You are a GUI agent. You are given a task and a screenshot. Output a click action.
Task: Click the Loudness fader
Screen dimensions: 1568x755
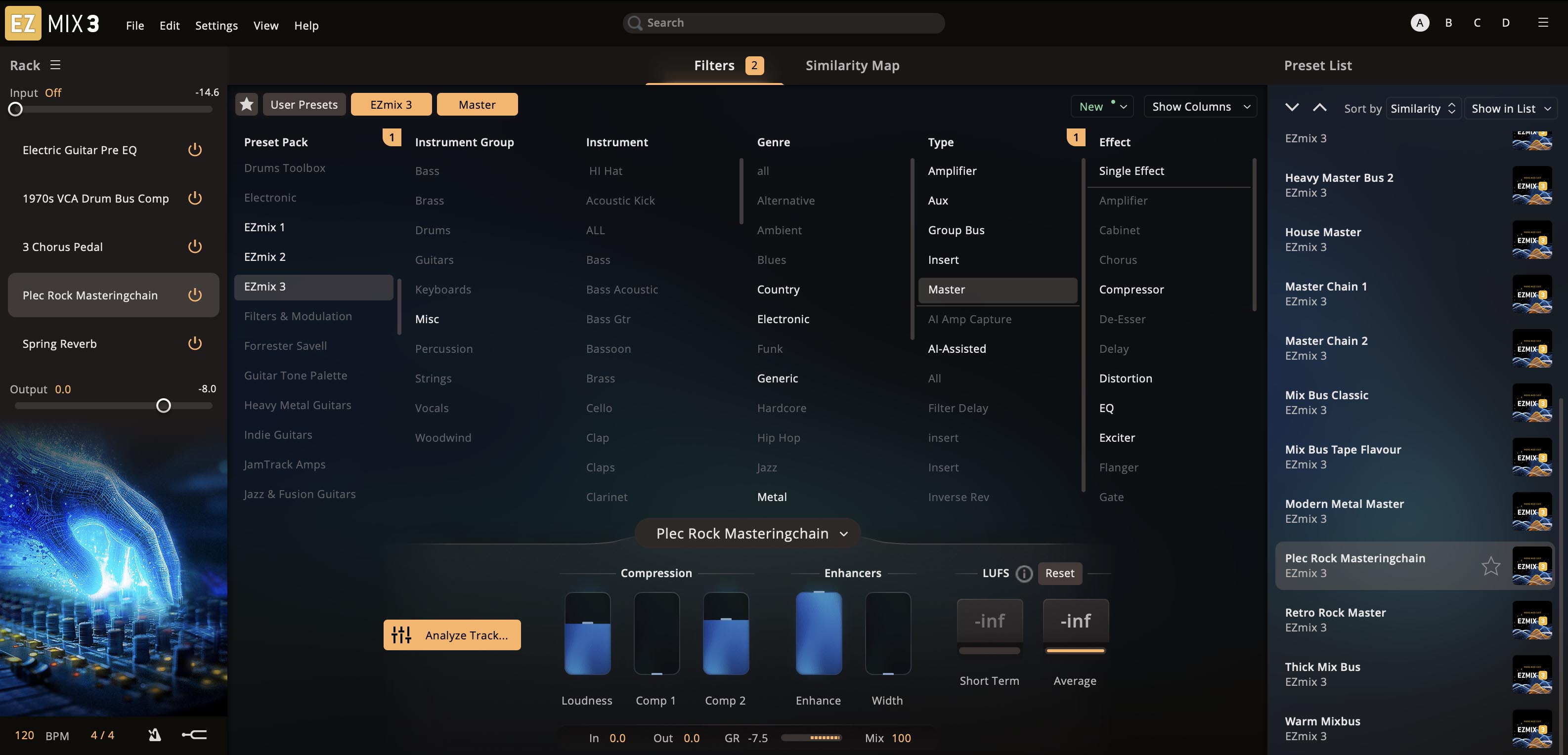(x=587, y=633)
